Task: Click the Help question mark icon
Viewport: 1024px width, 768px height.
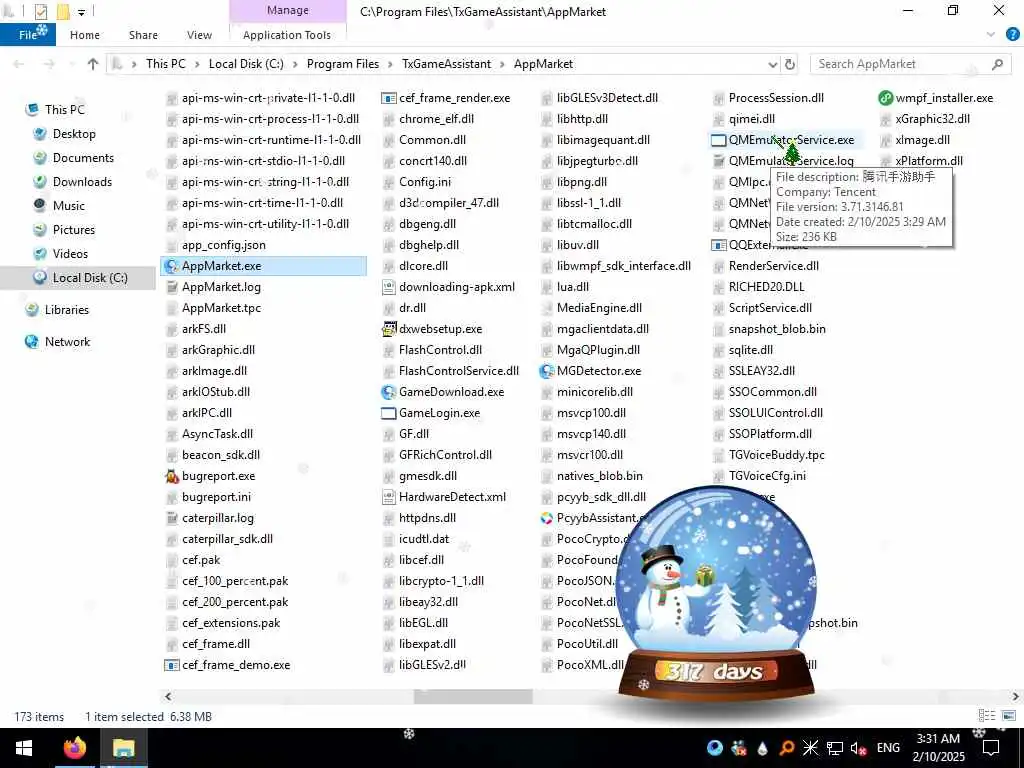Action: click(x=1012, y=35)
